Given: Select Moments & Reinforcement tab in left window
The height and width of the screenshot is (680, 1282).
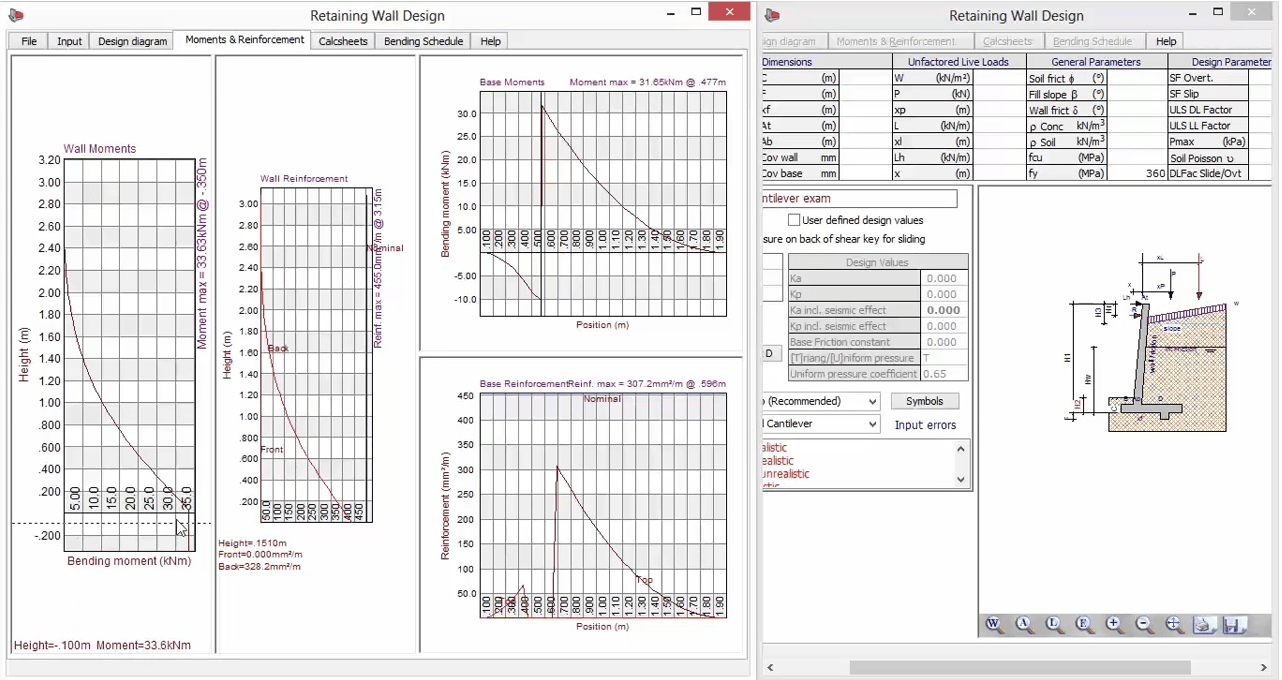Looking at the screenshot, I should point(245,40).
